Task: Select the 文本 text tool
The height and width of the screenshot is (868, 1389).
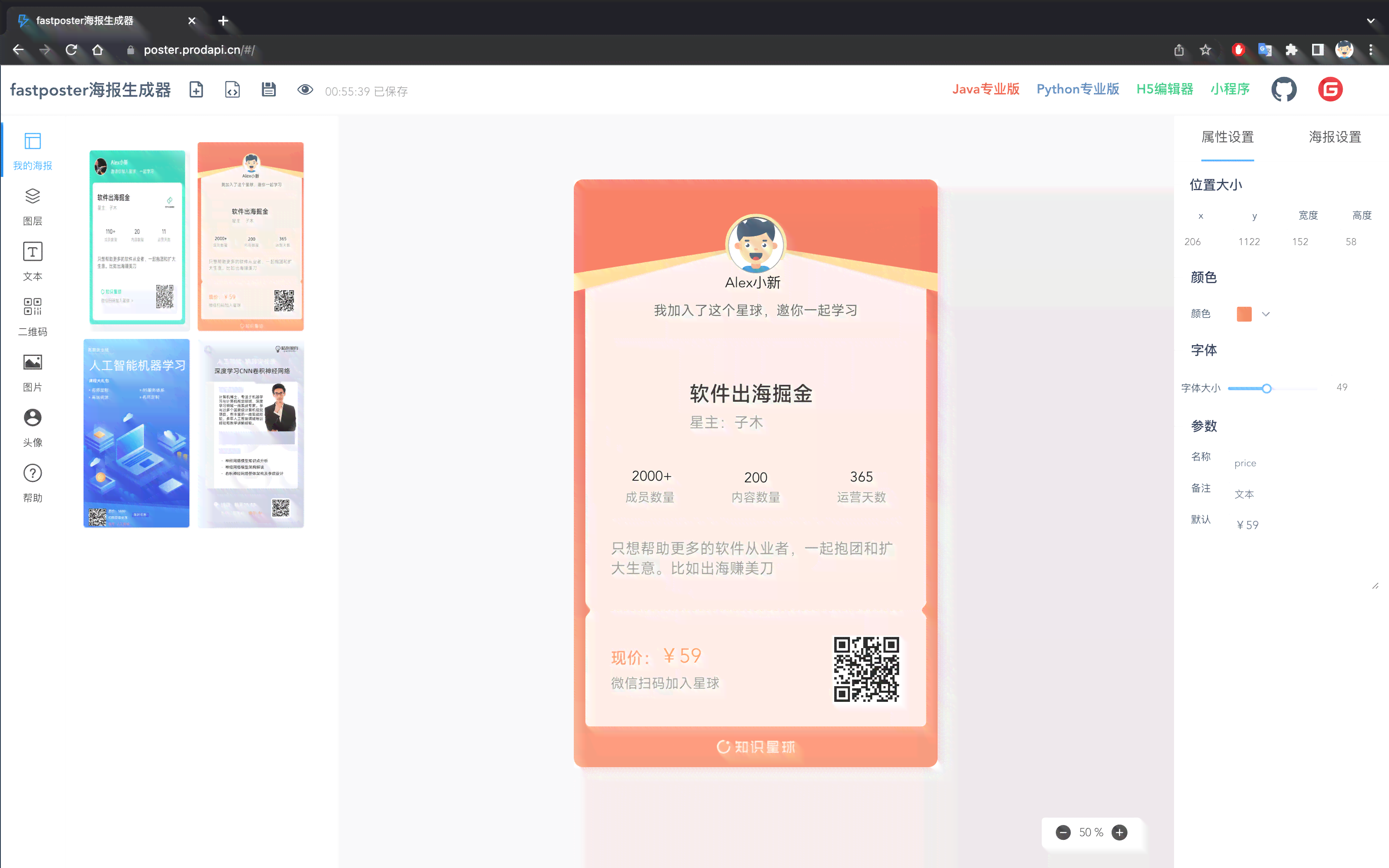Action: pos(33,260)
